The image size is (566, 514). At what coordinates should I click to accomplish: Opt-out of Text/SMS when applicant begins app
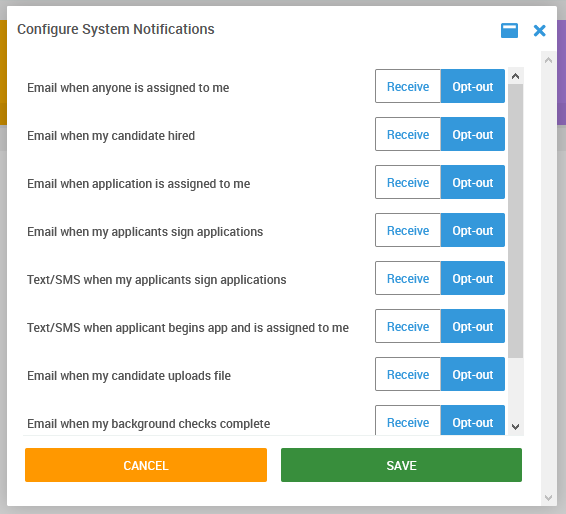pyautogui.click(x=473, y=326)
